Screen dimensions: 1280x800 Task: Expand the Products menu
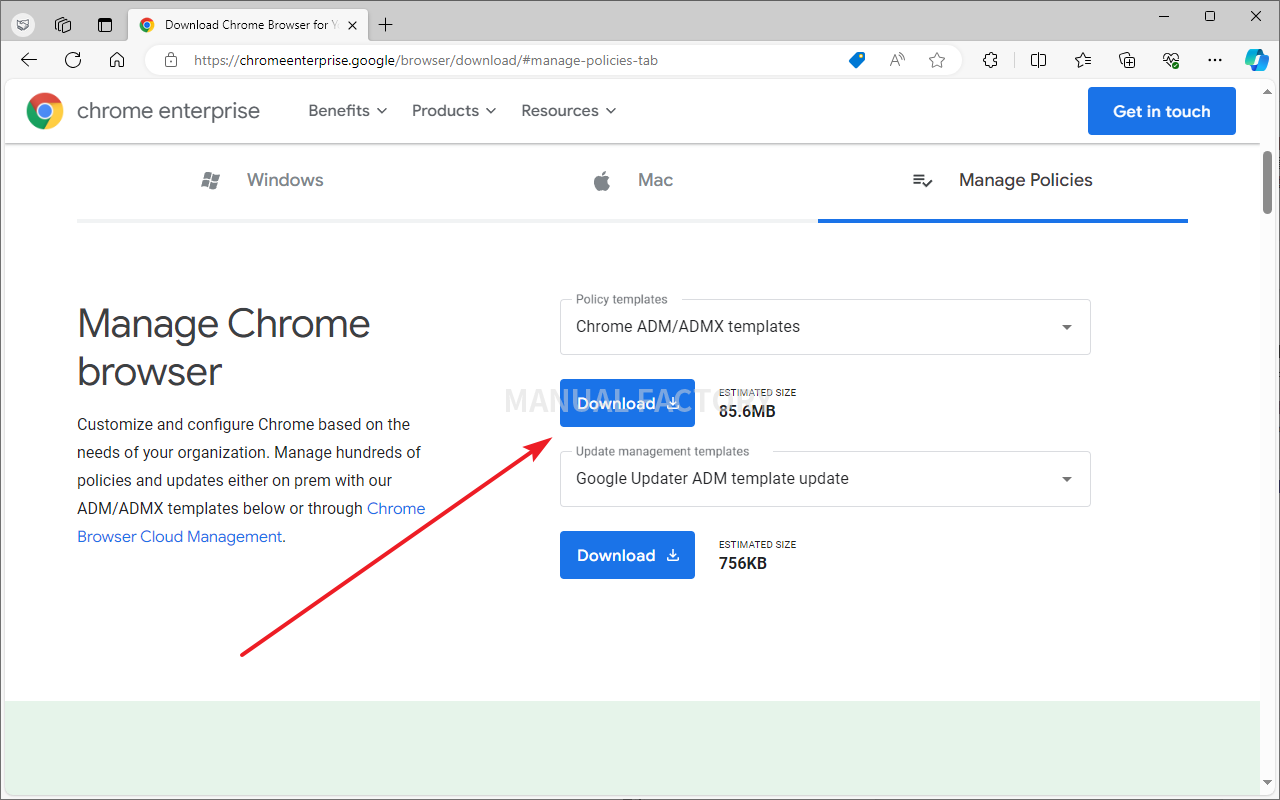(x=454, y=111)
